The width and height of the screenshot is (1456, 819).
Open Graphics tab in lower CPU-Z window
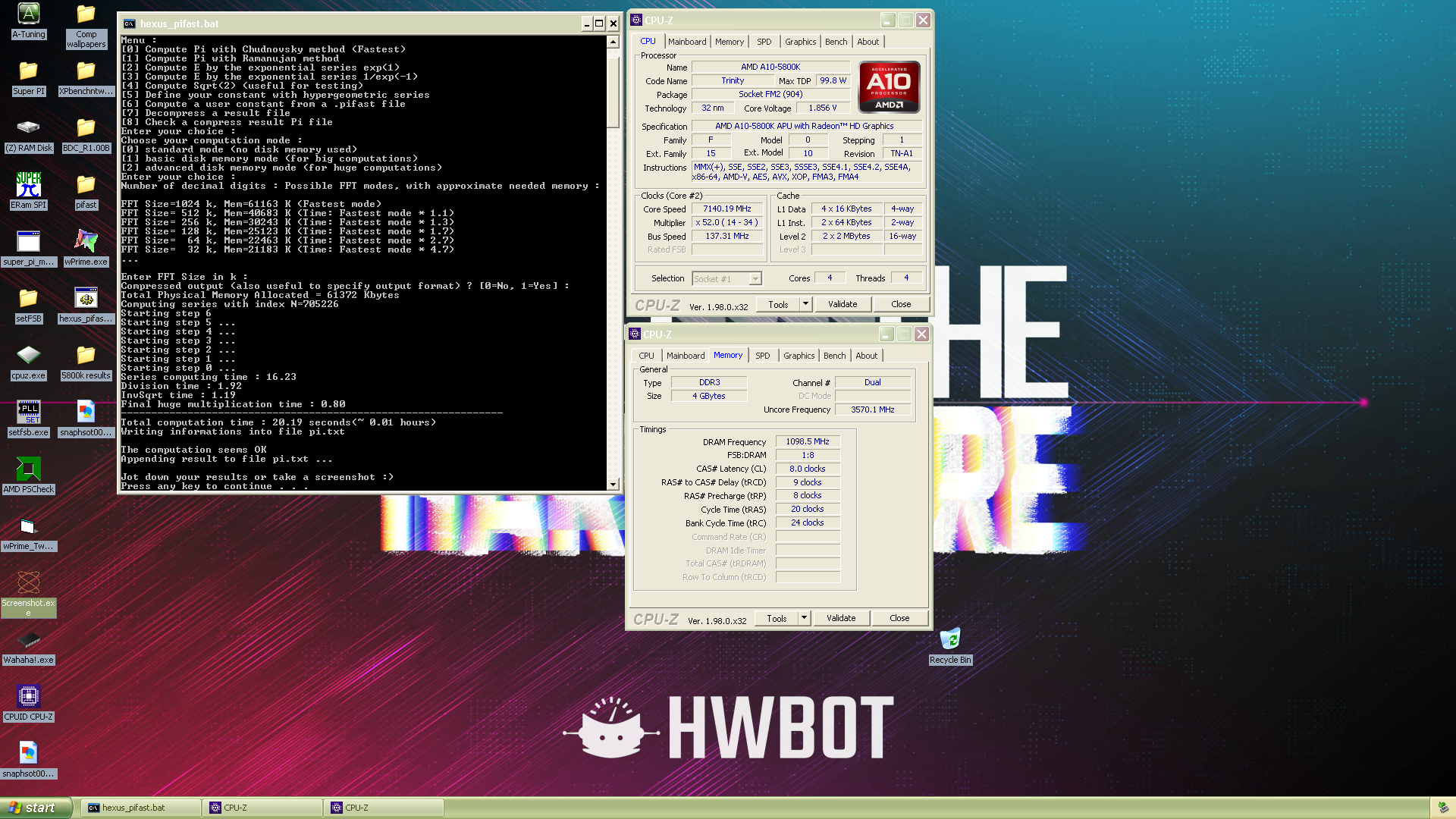(x=799, y=356)
